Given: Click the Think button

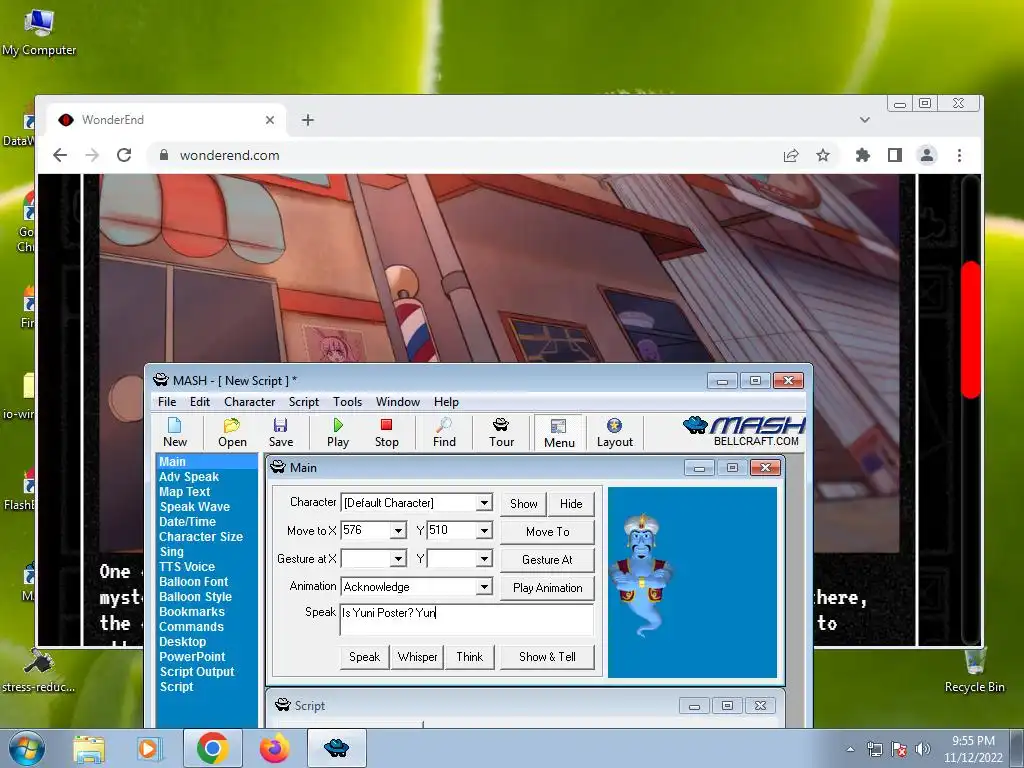Looking at the screenshot, I should point(470,657).
